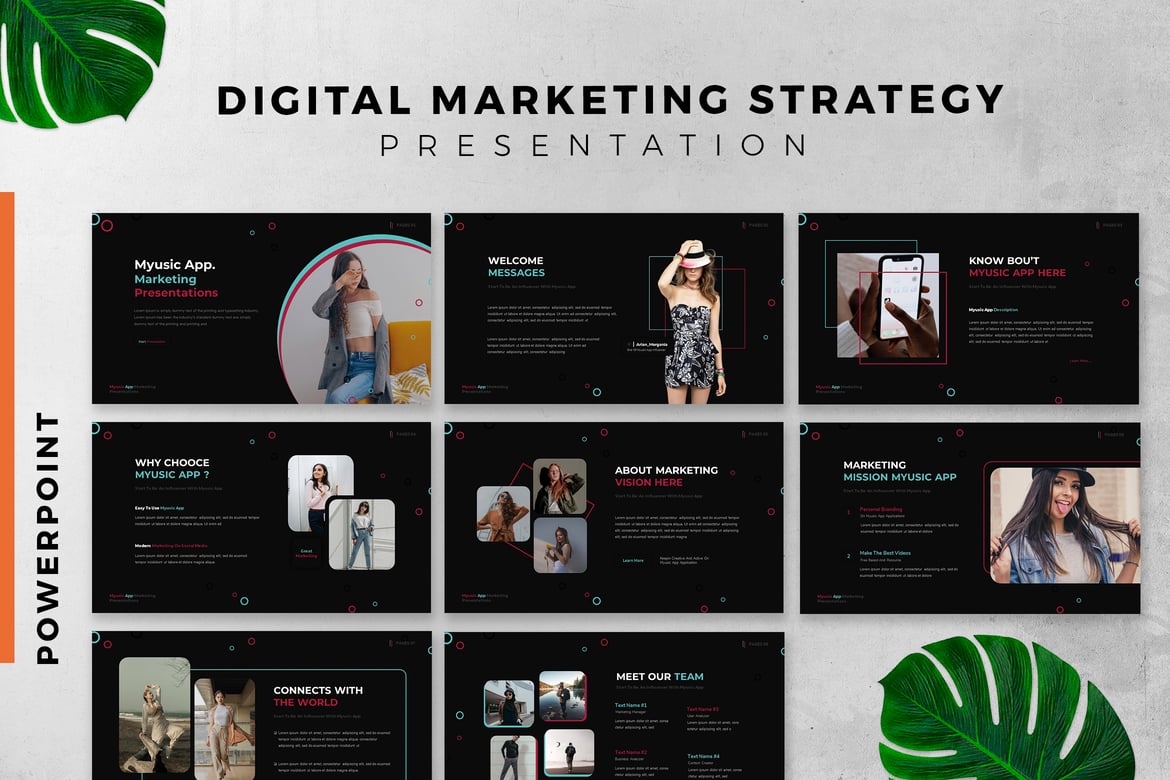Click the "CONNECTS WITH THE WORLD" heading
Screen dimensions: 1170x780
tap(318, 696)
